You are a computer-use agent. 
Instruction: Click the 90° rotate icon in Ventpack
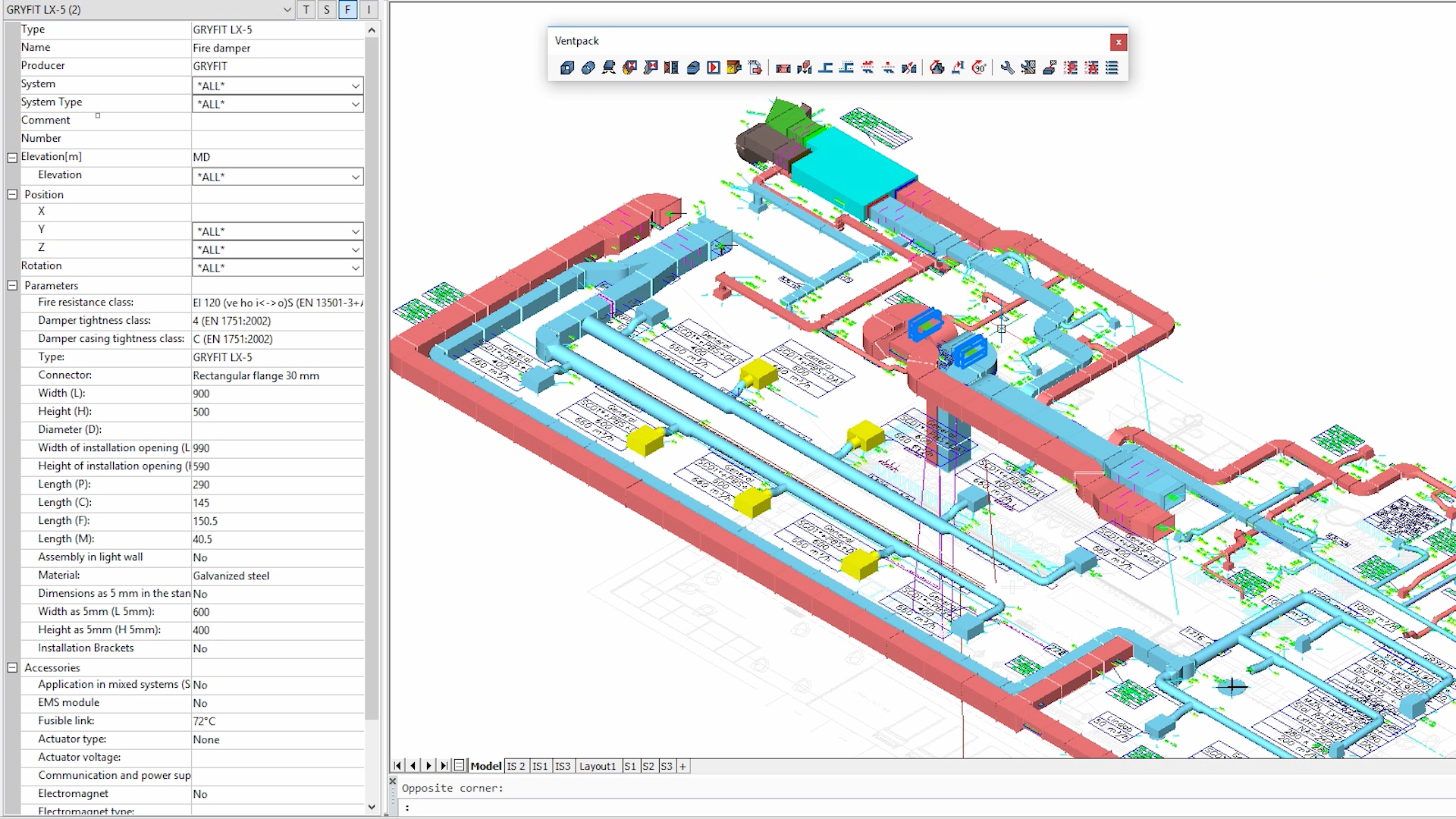point(979,67)
